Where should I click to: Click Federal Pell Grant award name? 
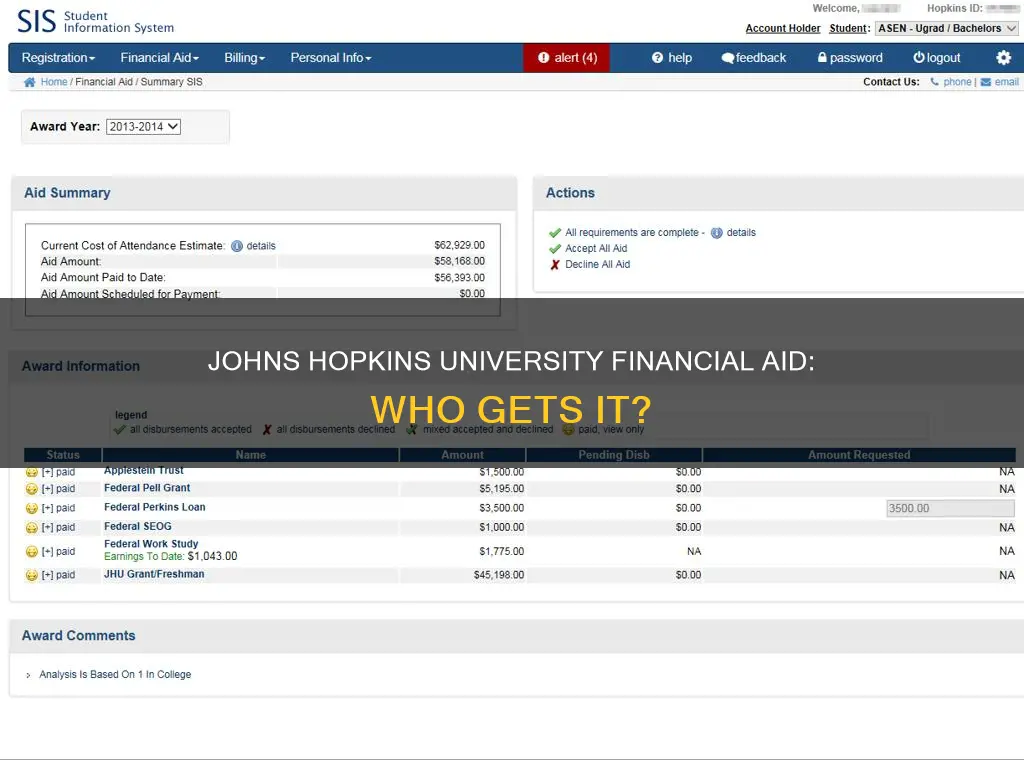[147, 488]
